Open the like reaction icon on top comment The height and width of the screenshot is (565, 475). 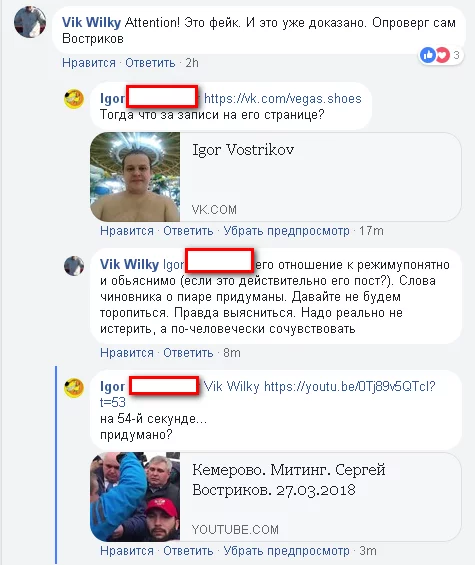(428, 55)
